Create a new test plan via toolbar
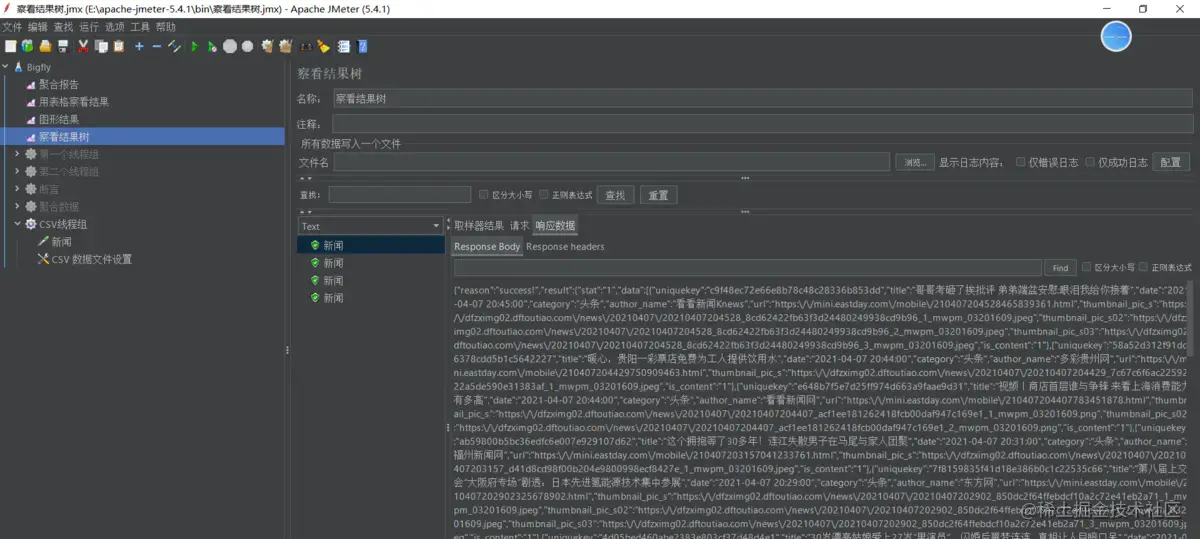 coord(10,46)
